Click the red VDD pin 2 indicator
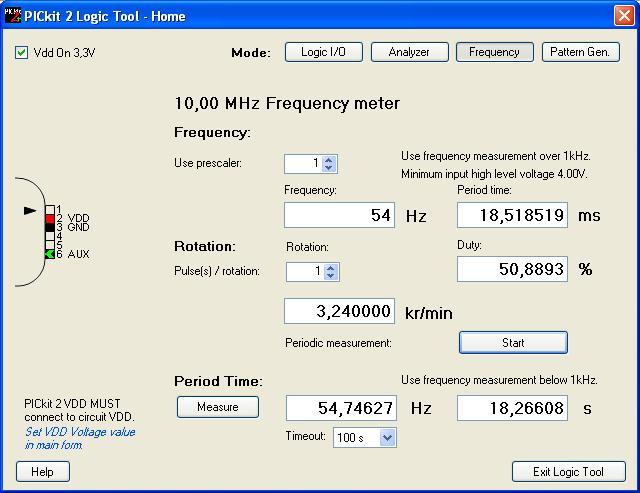This screenshot has width=640, height=493. point(50,218)
